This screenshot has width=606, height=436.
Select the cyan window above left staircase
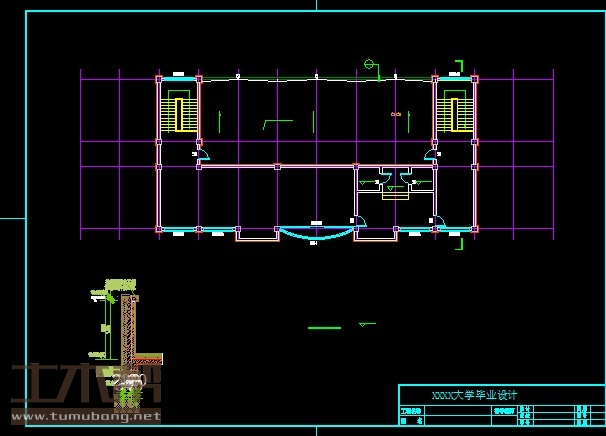[183, 76]
